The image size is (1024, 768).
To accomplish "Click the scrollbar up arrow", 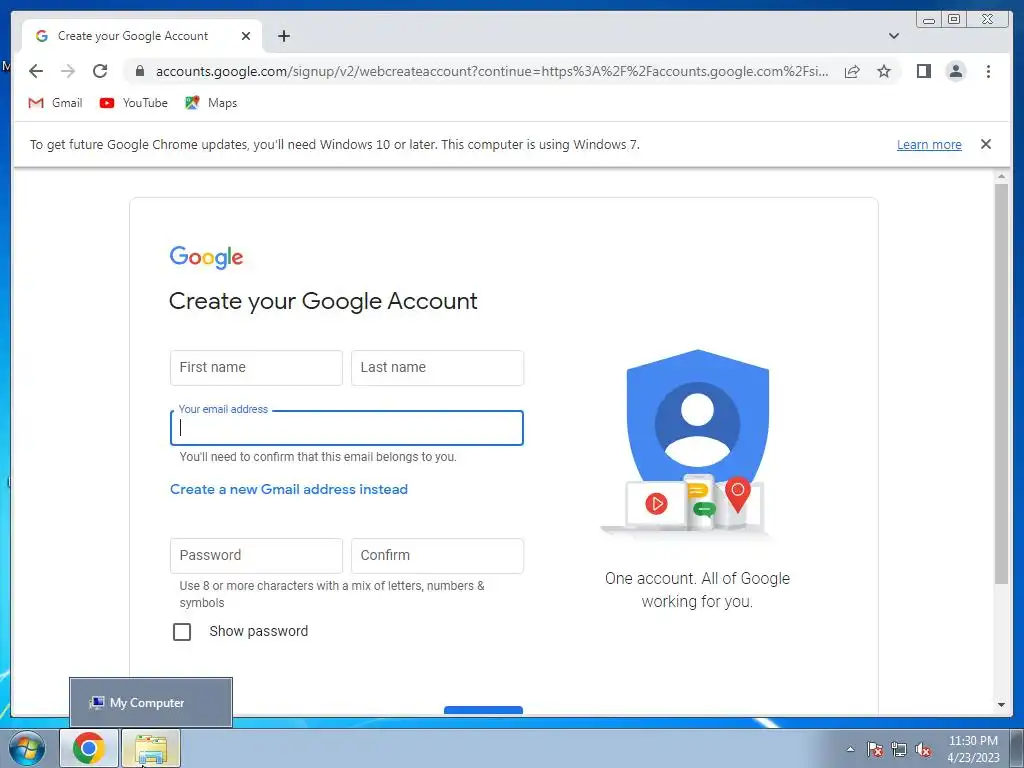I will (x=1001, y=176).
